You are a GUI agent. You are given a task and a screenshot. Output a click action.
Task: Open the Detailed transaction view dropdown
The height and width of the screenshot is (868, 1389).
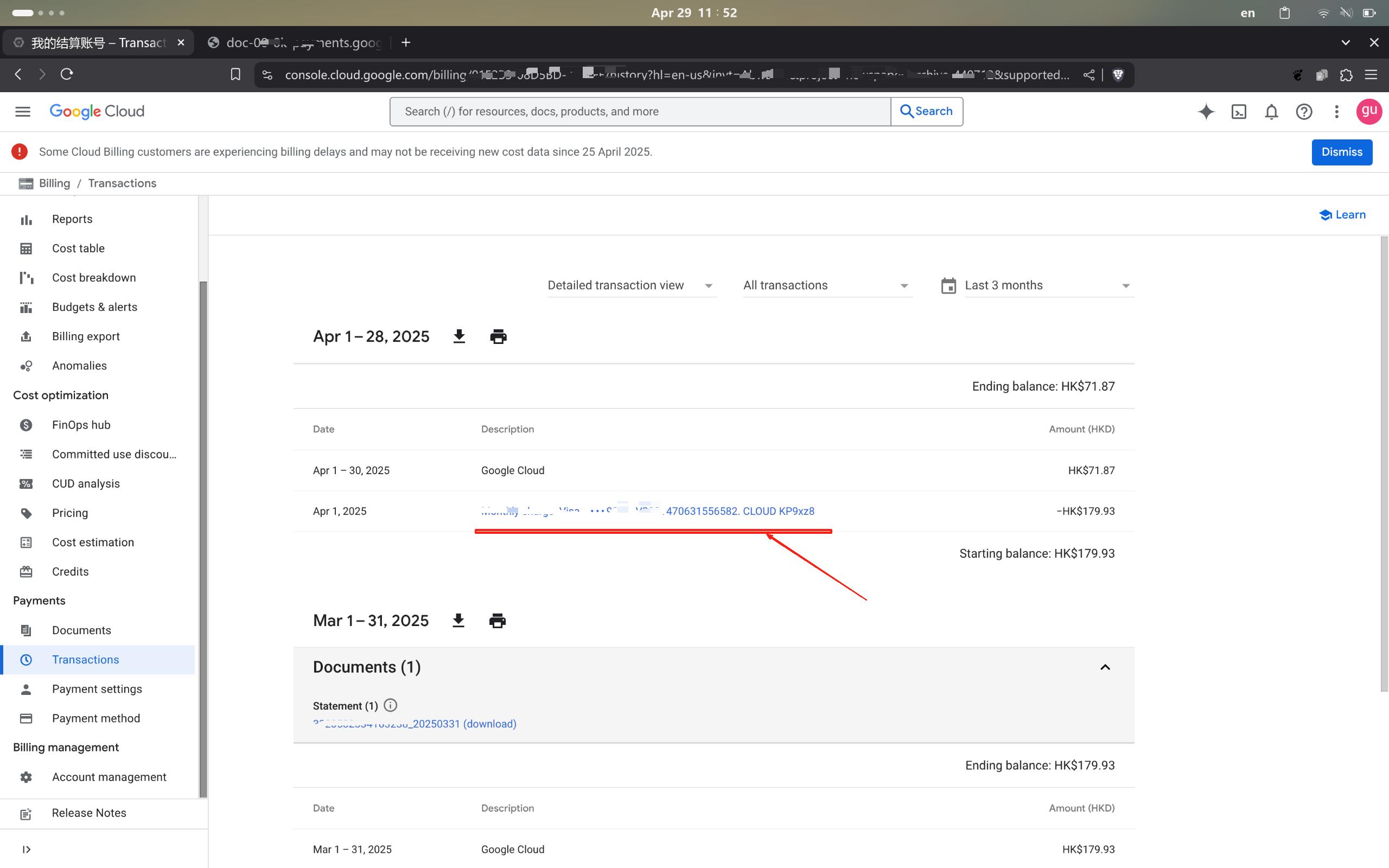click(630, 285)
